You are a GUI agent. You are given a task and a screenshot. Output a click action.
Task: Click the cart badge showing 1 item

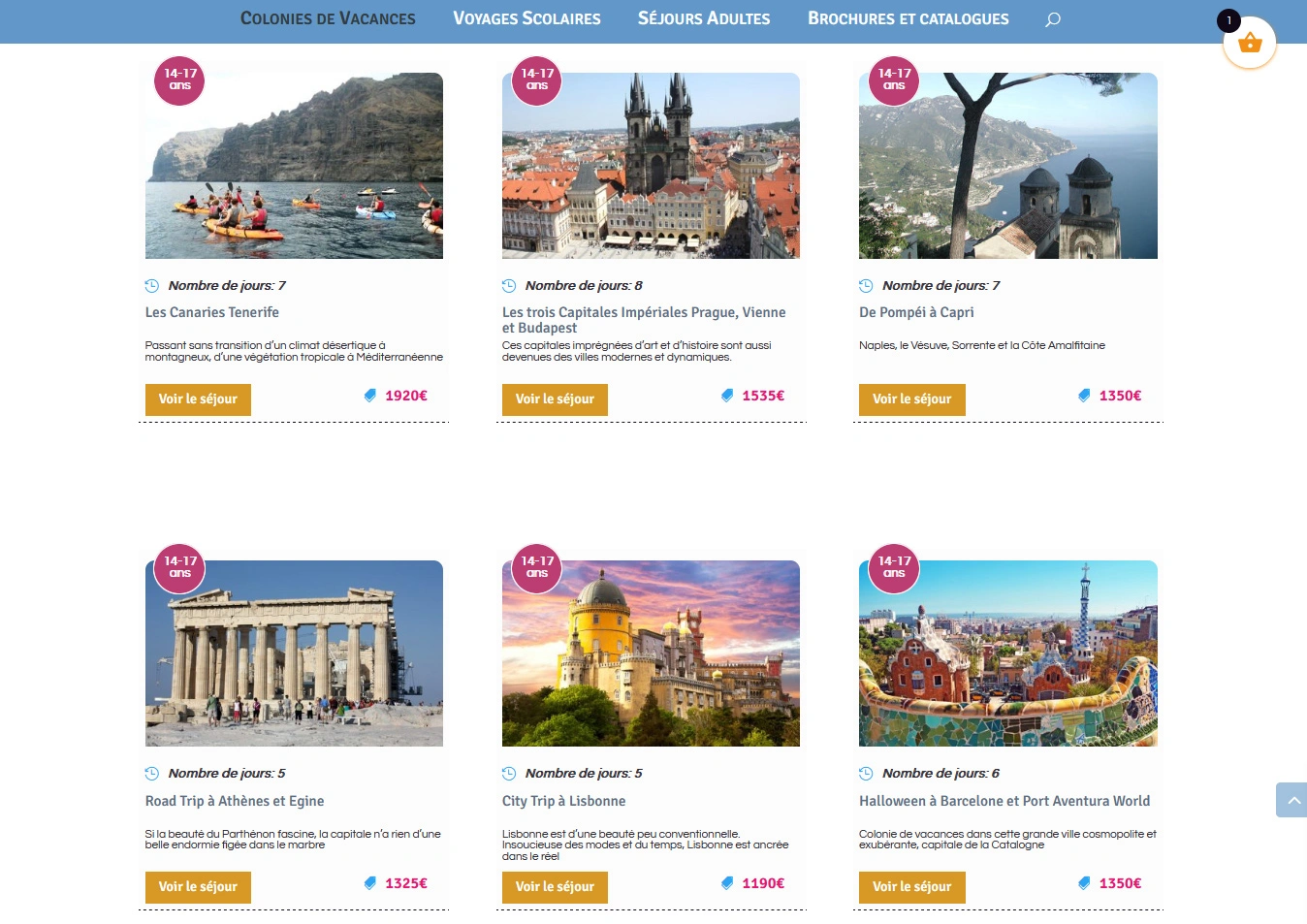click(1228, 18)
